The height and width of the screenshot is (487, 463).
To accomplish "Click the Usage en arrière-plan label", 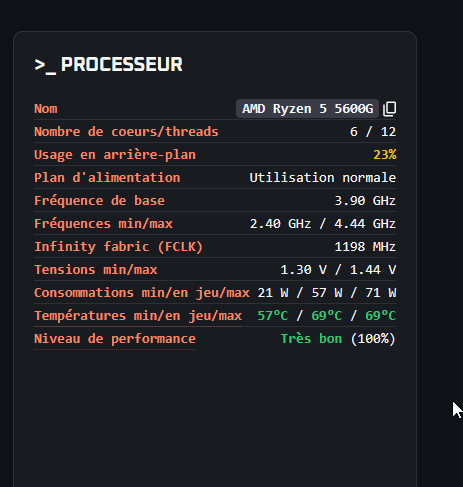I will (115, 155).
